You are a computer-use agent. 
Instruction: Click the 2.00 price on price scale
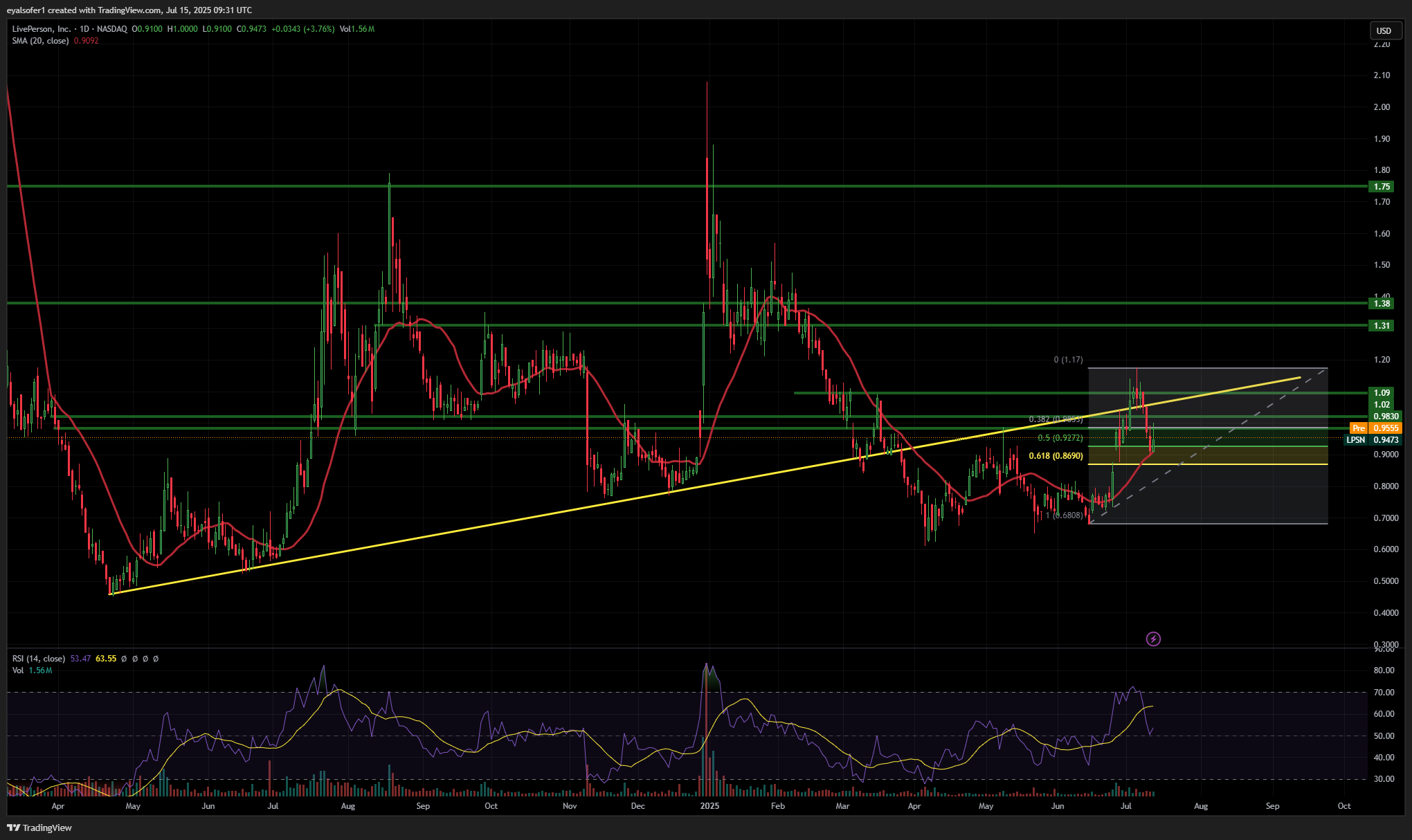(x=1382, y=107)
